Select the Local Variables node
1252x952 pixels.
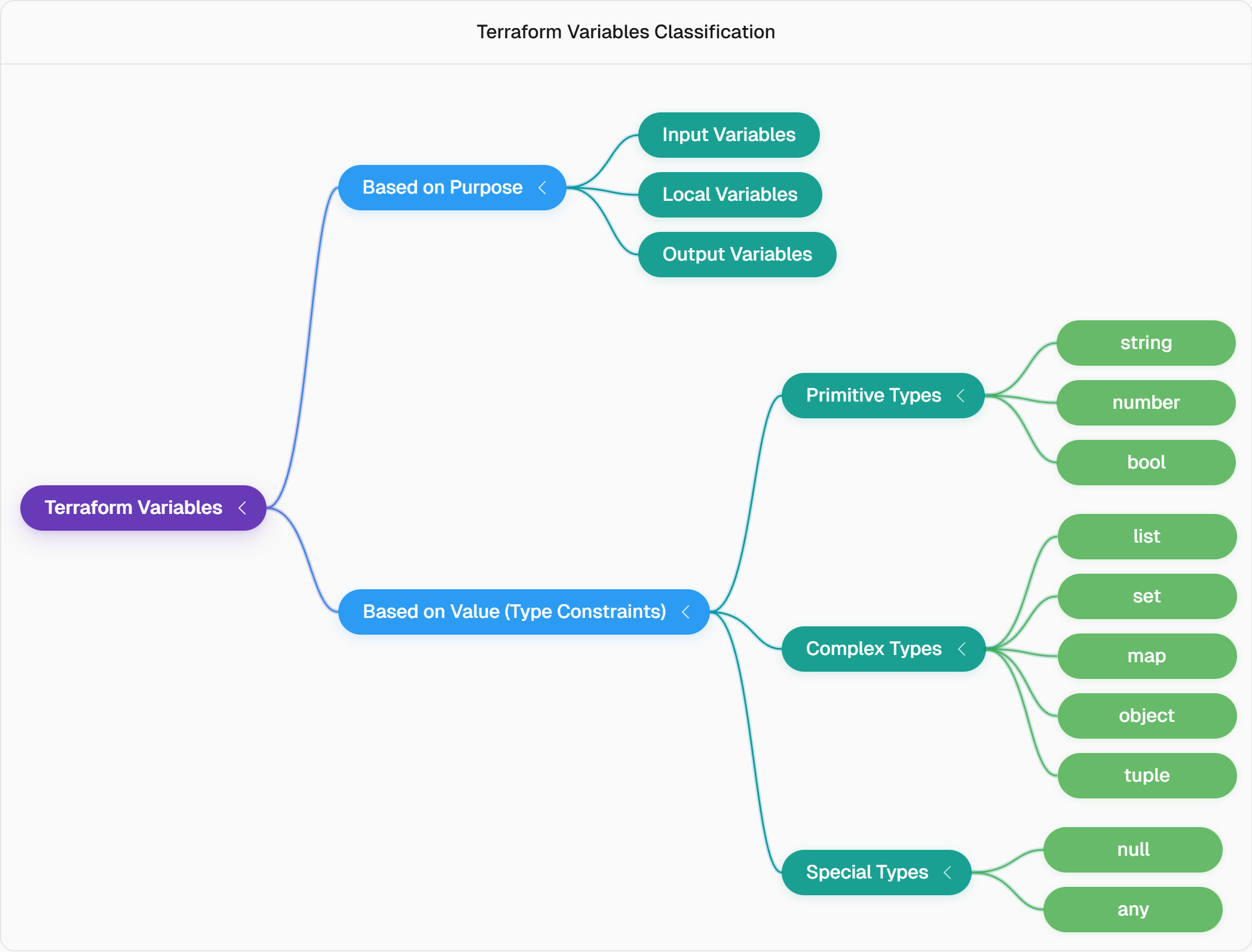[x=730, y=195]
